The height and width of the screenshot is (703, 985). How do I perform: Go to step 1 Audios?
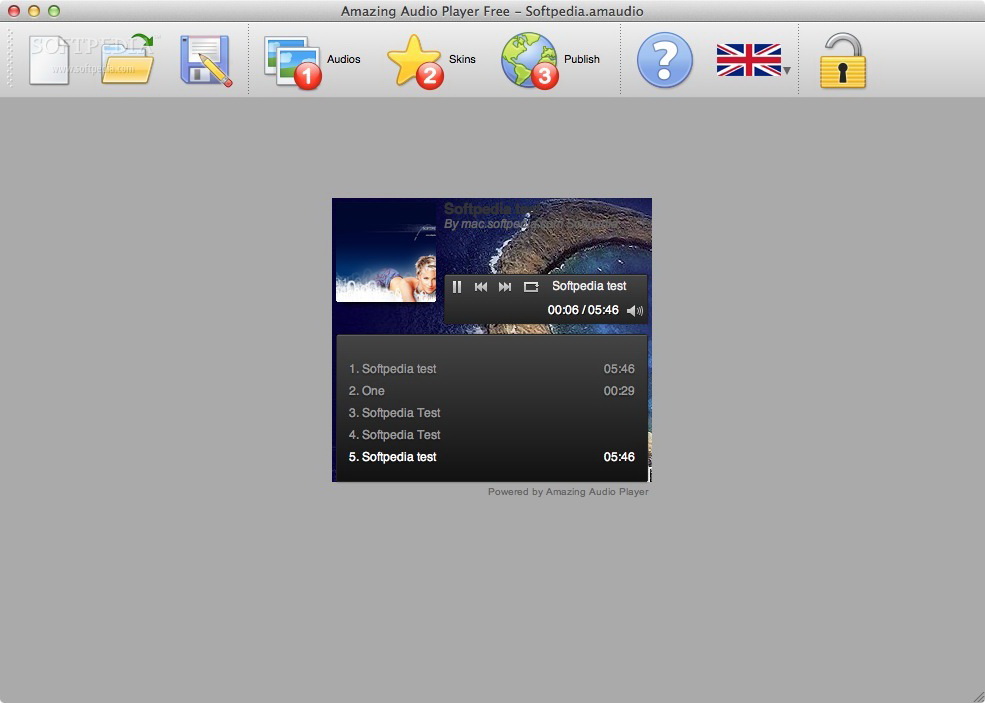pos(313,60)
